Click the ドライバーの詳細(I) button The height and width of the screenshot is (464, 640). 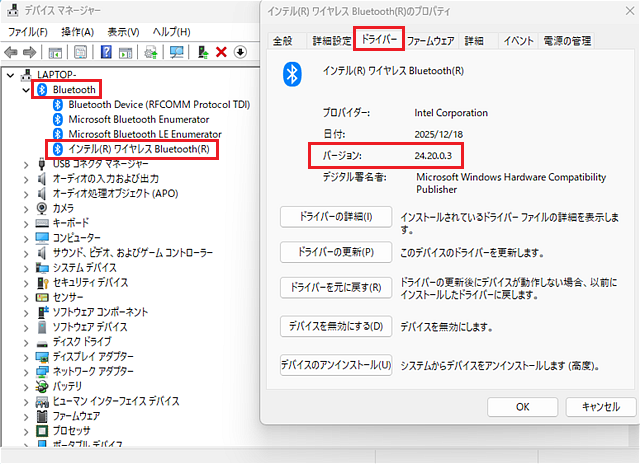[336, 216]
